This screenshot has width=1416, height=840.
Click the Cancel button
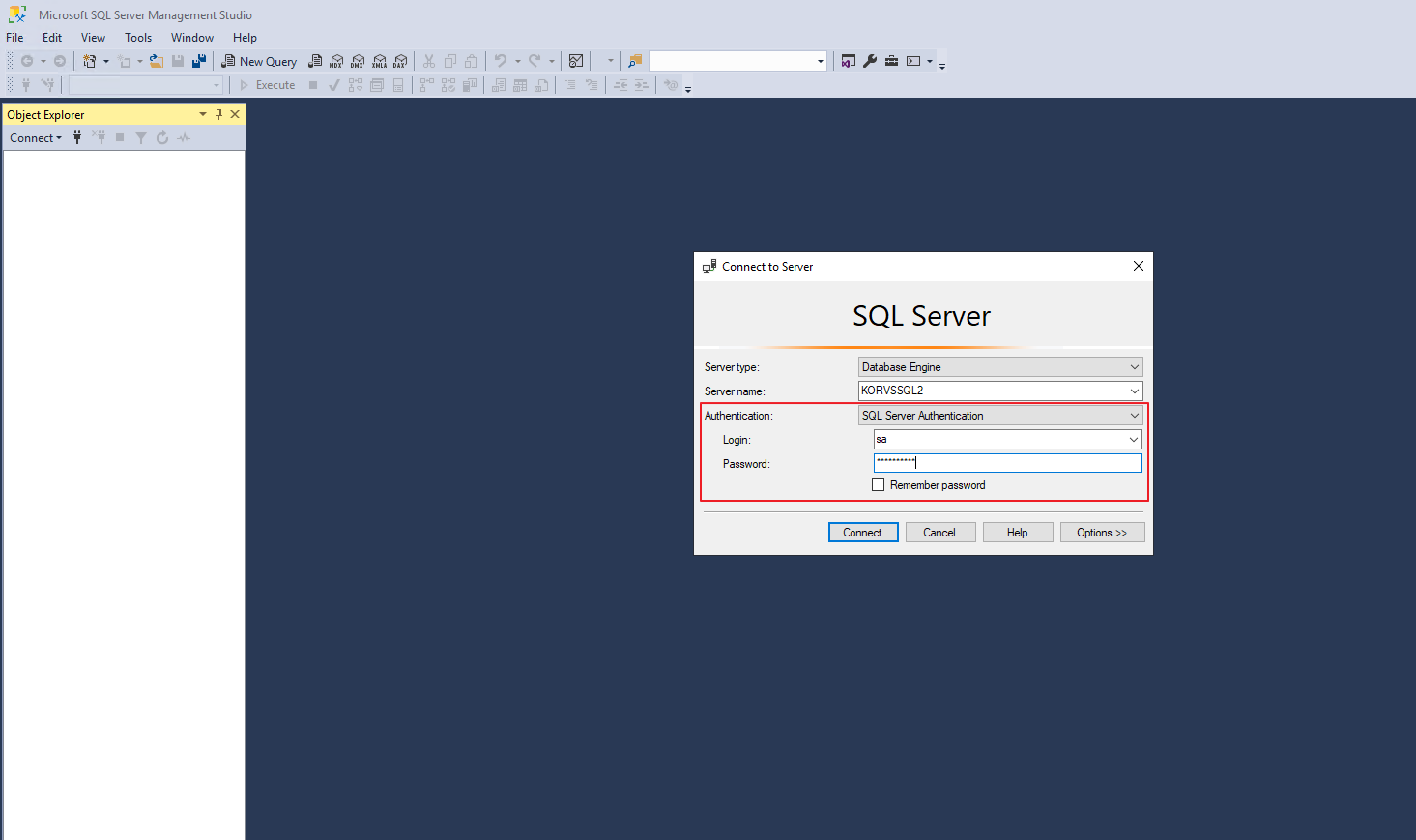tap(940, 533)
